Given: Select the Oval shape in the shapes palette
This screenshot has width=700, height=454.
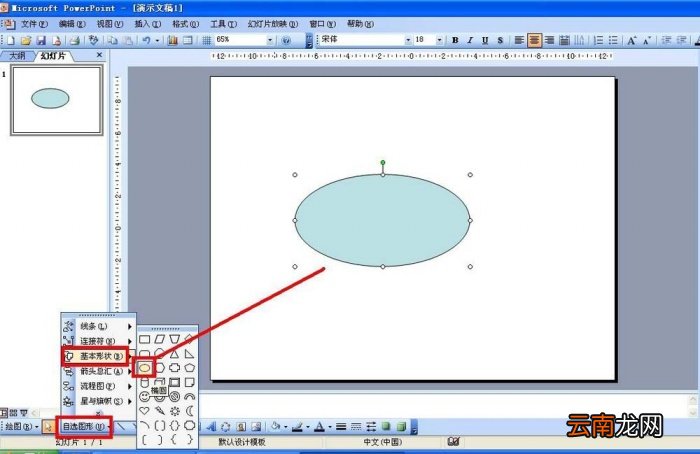Looking at the screenshot, I should pos(145,368).
